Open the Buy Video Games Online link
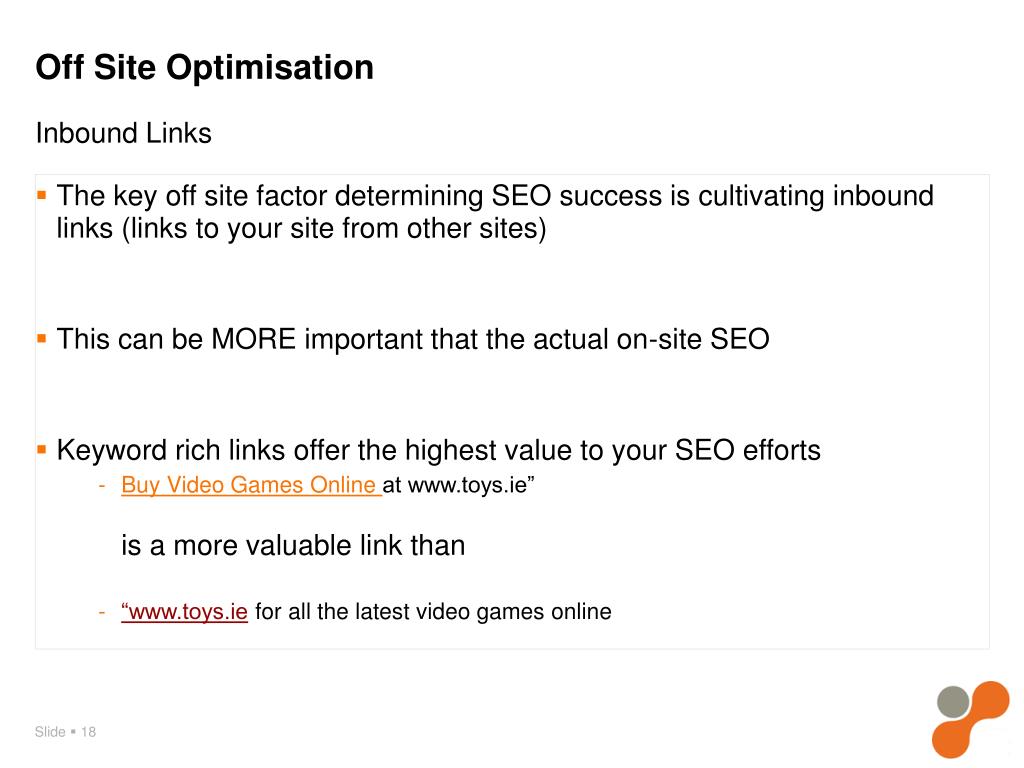 click(251, 485)
